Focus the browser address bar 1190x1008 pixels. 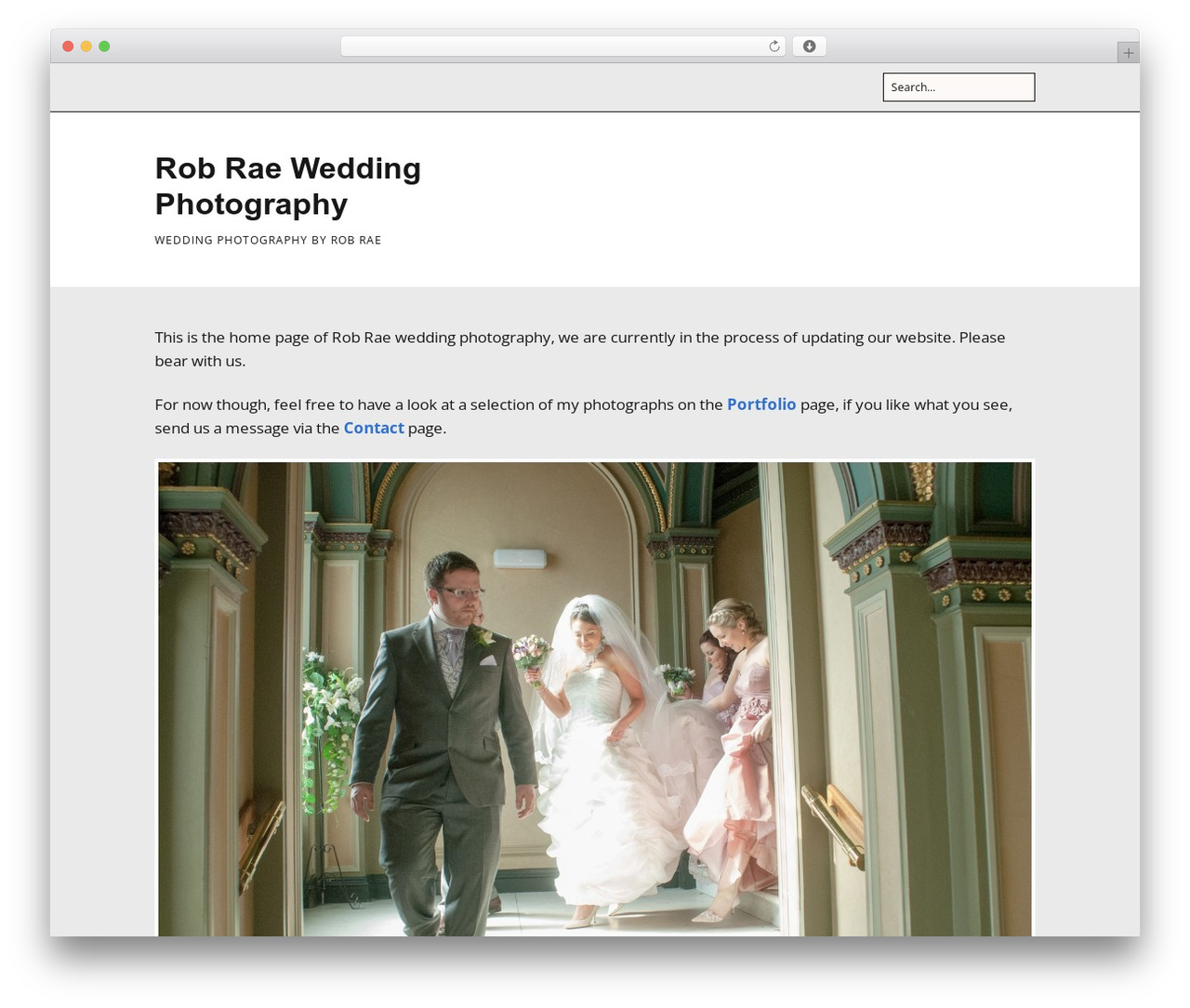tap(562, 46)
